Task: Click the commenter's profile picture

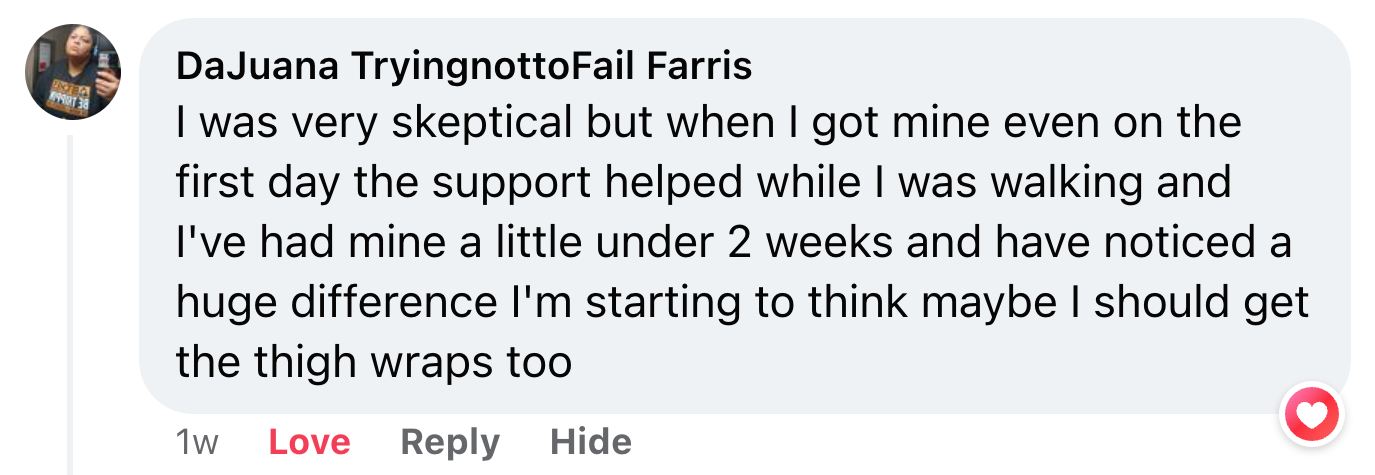Action: 72,72
